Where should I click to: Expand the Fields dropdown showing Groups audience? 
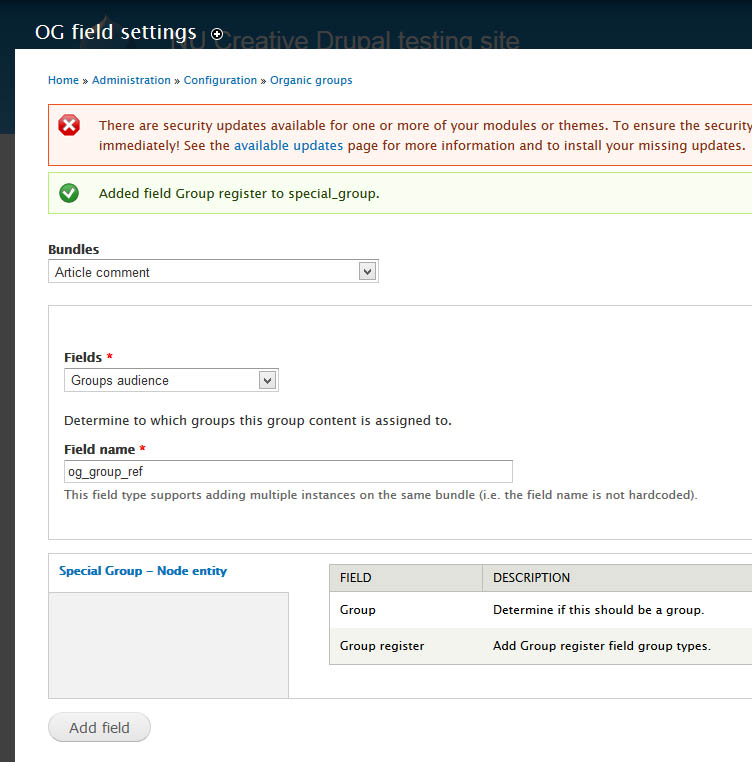pyautogui.click(x=171, y=380)
